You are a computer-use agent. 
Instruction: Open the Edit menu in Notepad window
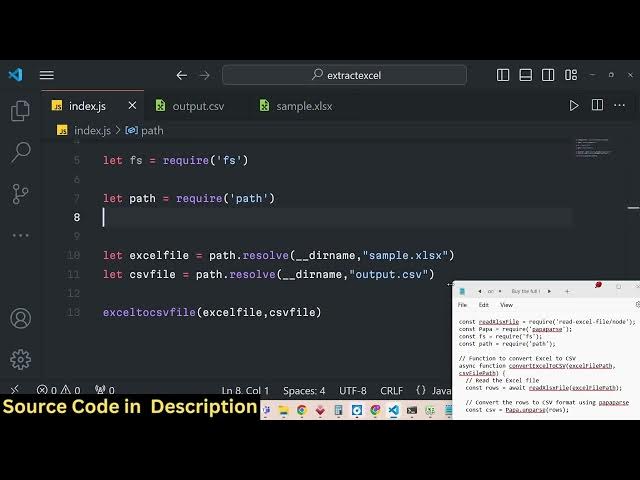point(484,305)
